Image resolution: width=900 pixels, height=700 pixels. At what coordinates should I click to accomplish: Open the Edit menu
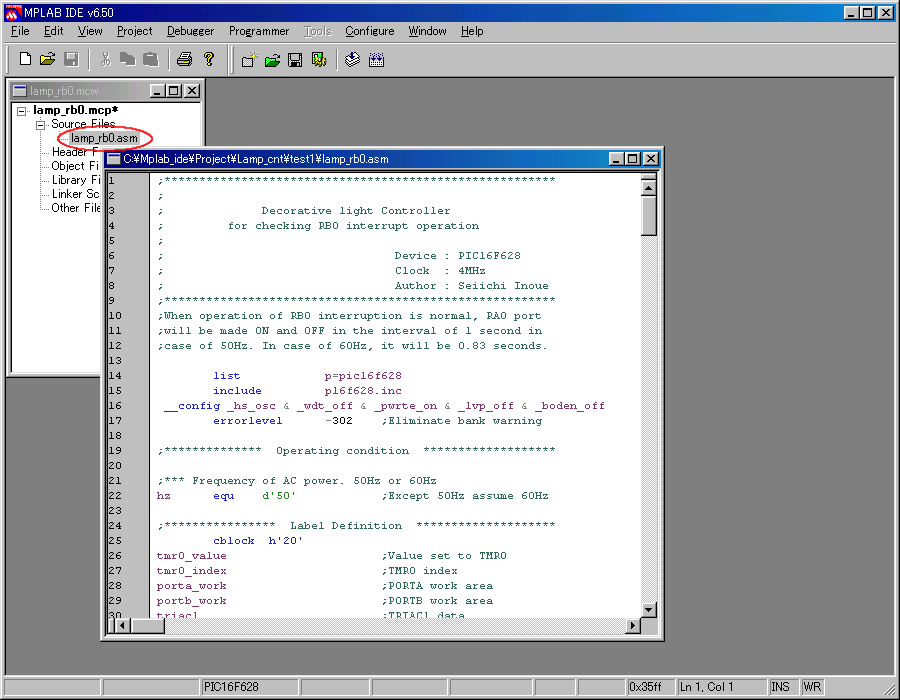tap(53, 31)
